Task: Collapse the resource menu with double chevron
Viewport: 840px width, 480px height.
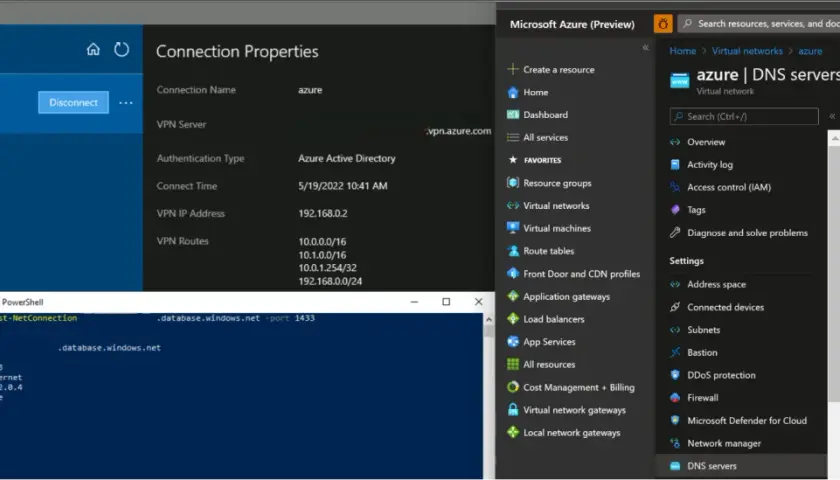Action: click(832, 116)
